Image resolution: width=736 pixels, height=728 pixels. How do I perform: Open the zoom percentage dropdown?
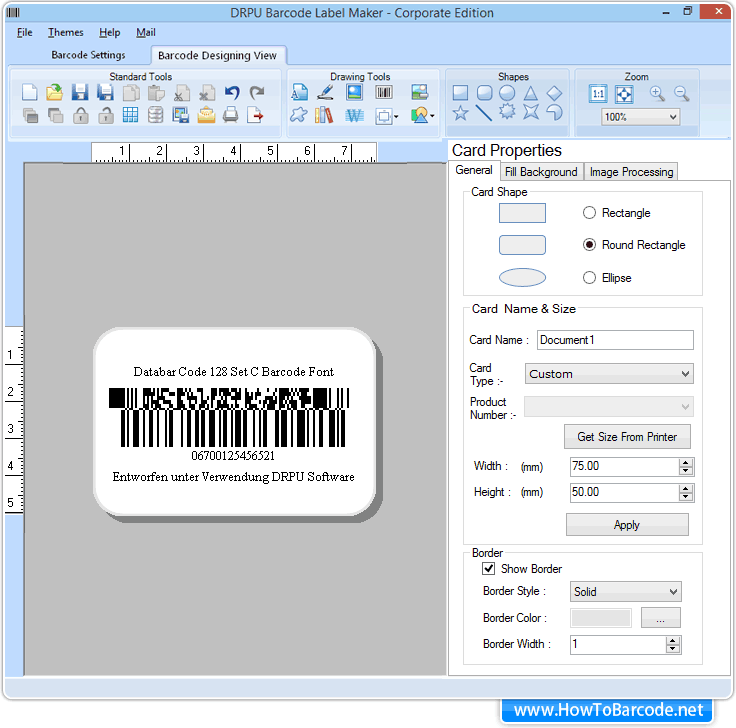[640, 117]
